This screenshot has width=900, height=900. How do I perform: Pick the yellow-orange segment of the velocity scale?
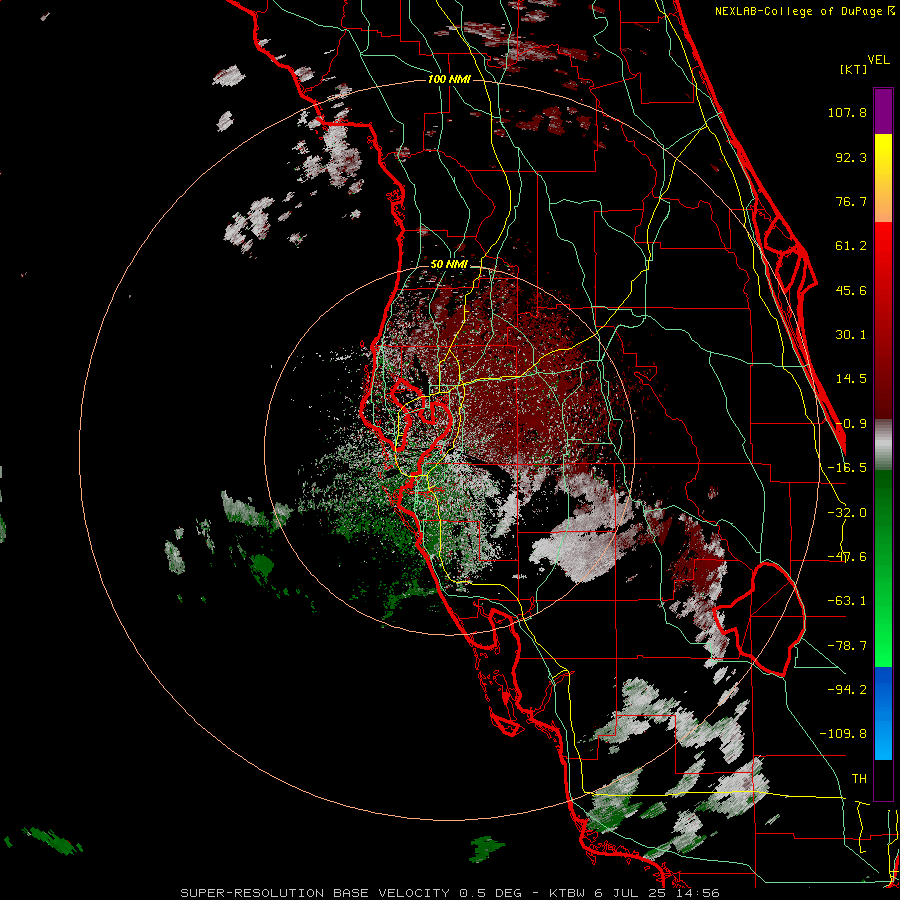pyautogui.click(x=883, y=178)
